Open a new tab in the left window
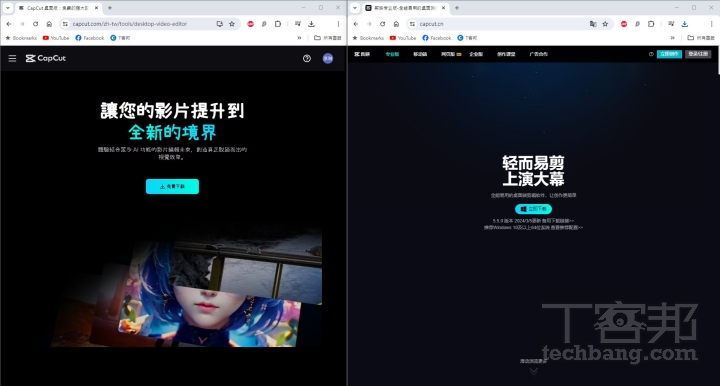The image size is (720, 386). point(110,8)
